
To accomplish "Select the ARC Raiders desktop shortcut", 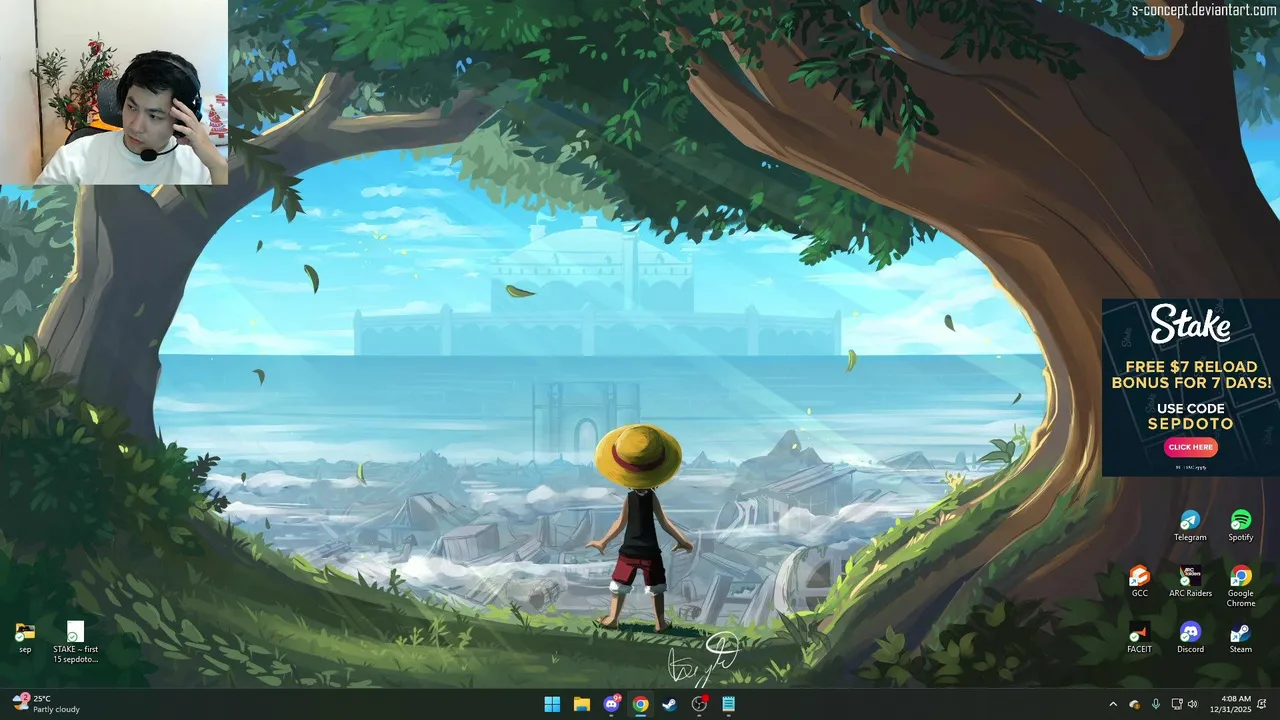I will pos(1190,582).
